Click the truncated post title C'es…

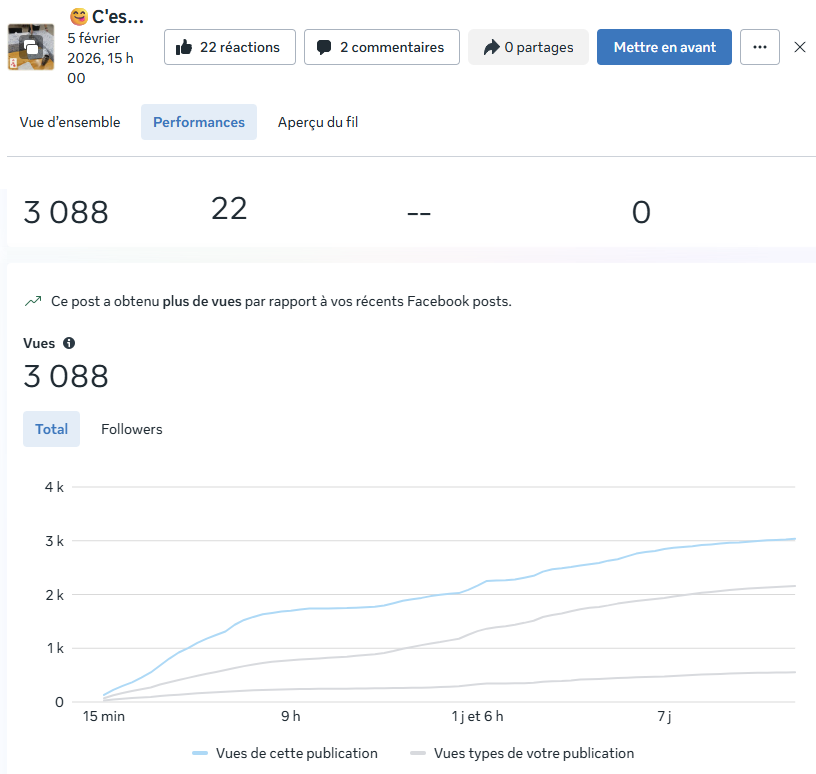(118, 17)
